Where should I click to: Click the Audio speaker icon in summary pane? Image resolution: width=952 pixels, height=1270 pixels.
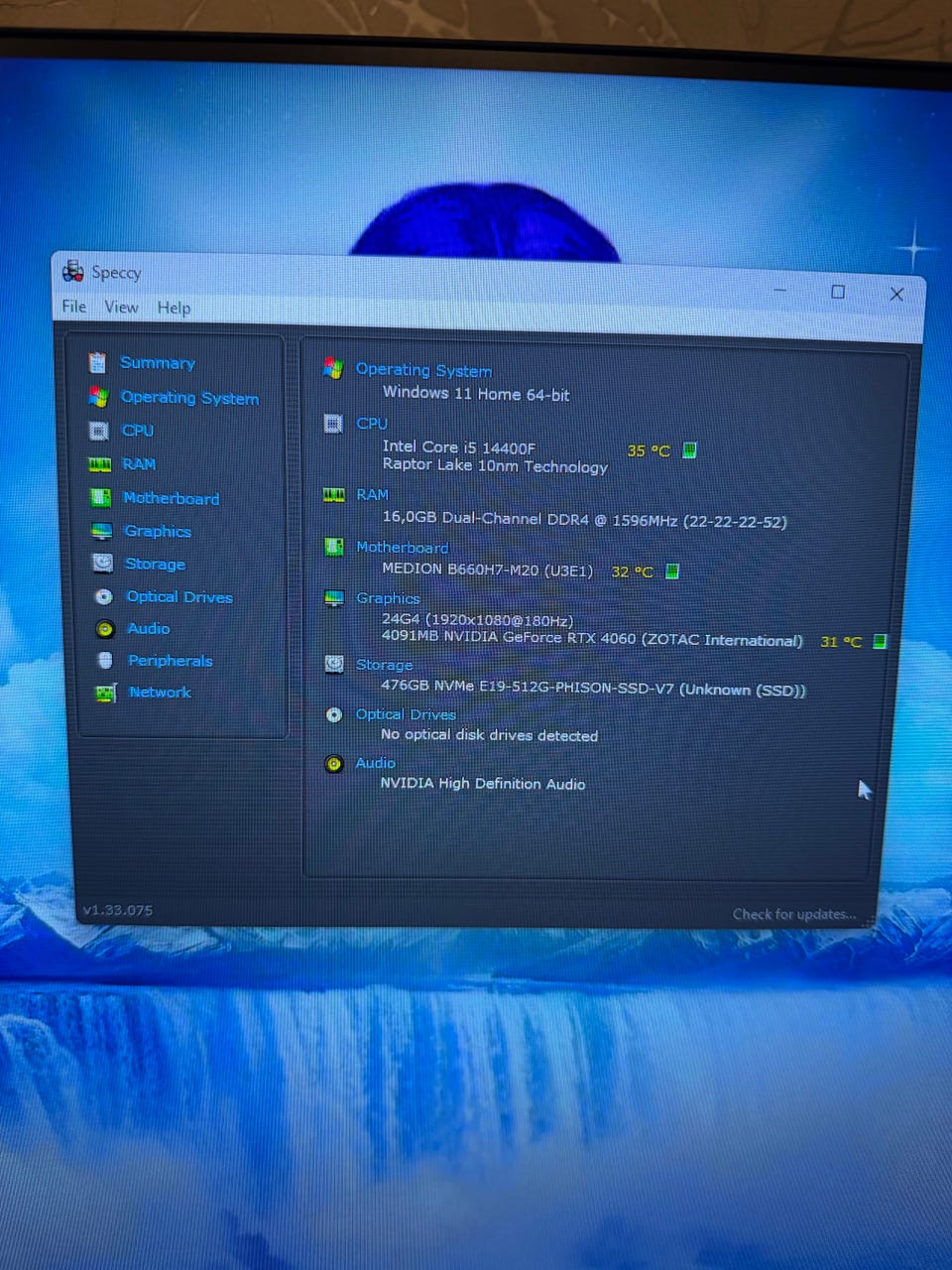[x=334, y=763]
